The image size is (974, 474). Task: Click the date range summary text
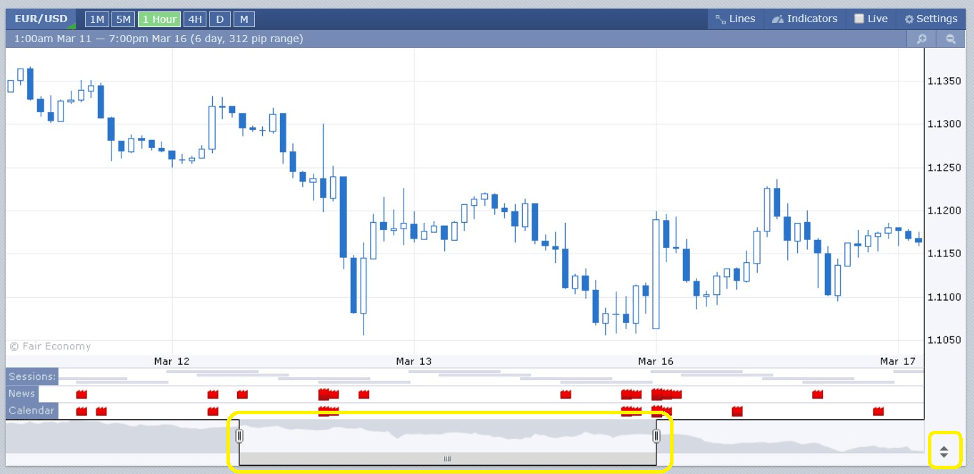pos(158,39)
